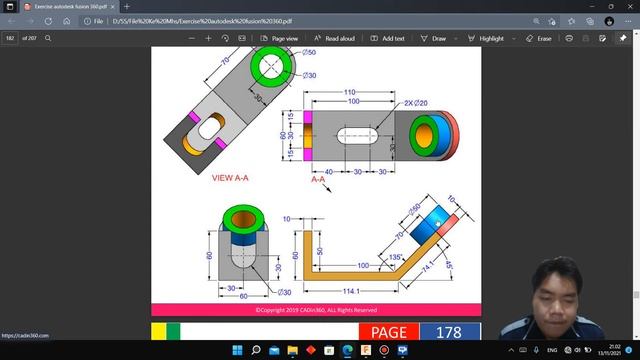Screen dimensions: 640x360
Task: Click the browser back arrow
Action: [11, 21]
